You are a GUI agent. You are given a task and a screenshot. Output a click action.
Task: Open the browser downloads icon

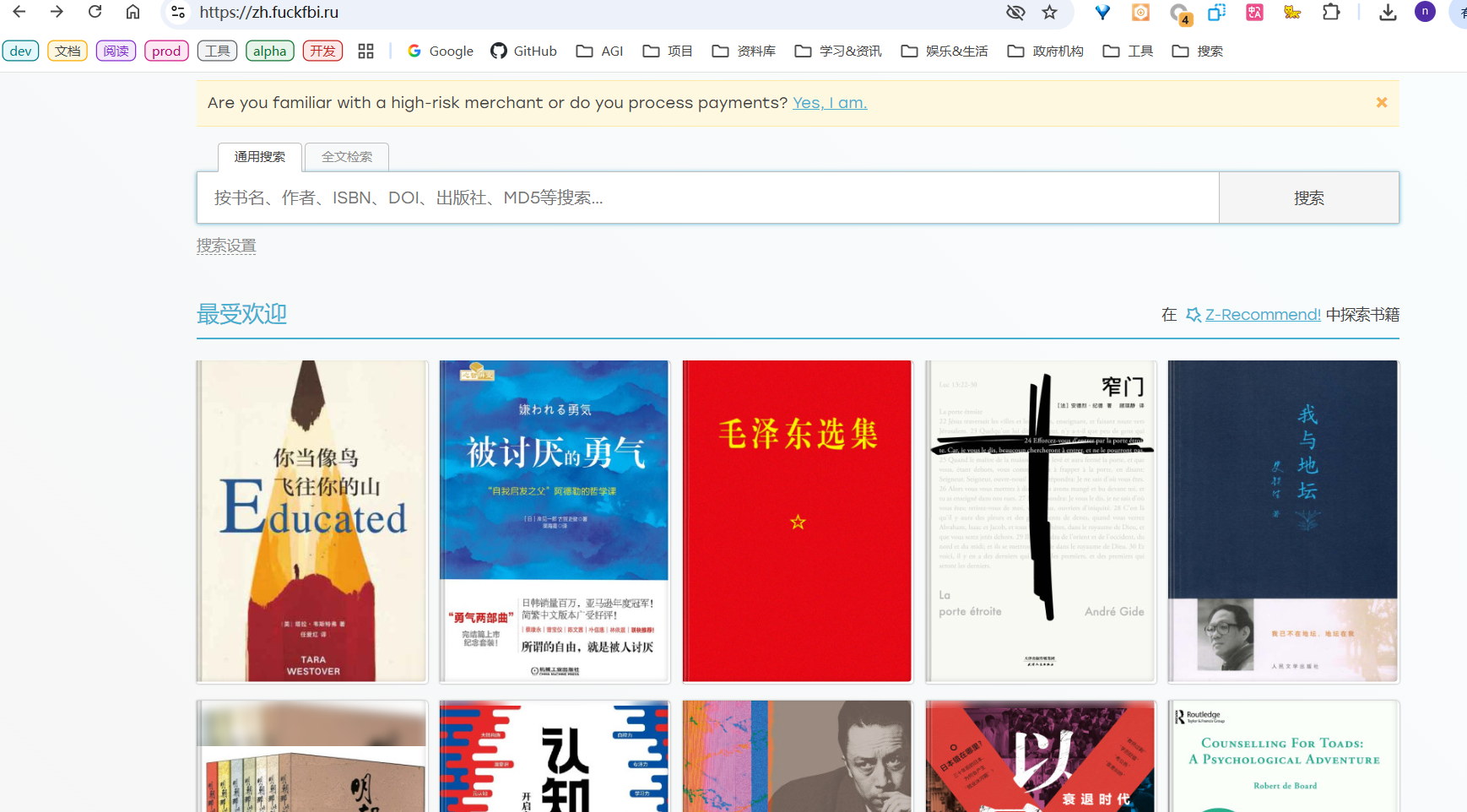pos(1387,12)
